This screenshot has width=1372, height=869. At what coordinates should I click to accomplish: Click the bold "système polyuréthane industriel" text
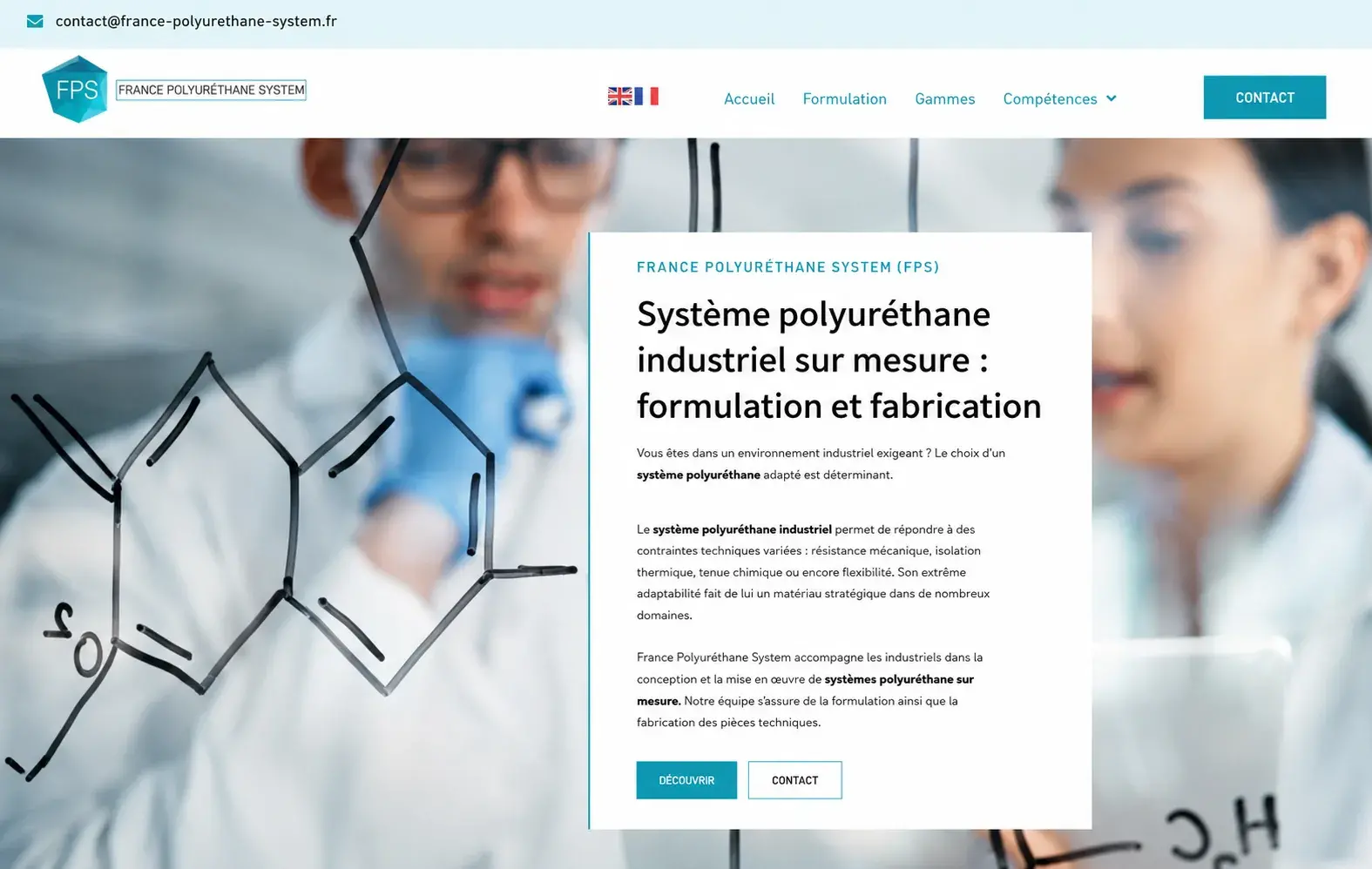pyautogui.click(x=742, y=529)
